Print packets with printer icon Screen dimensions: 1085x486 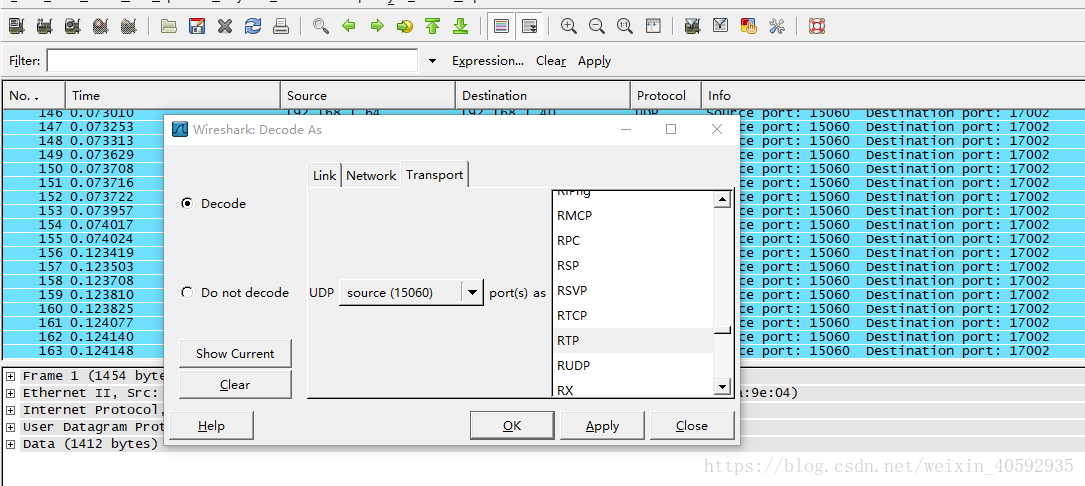280,26
